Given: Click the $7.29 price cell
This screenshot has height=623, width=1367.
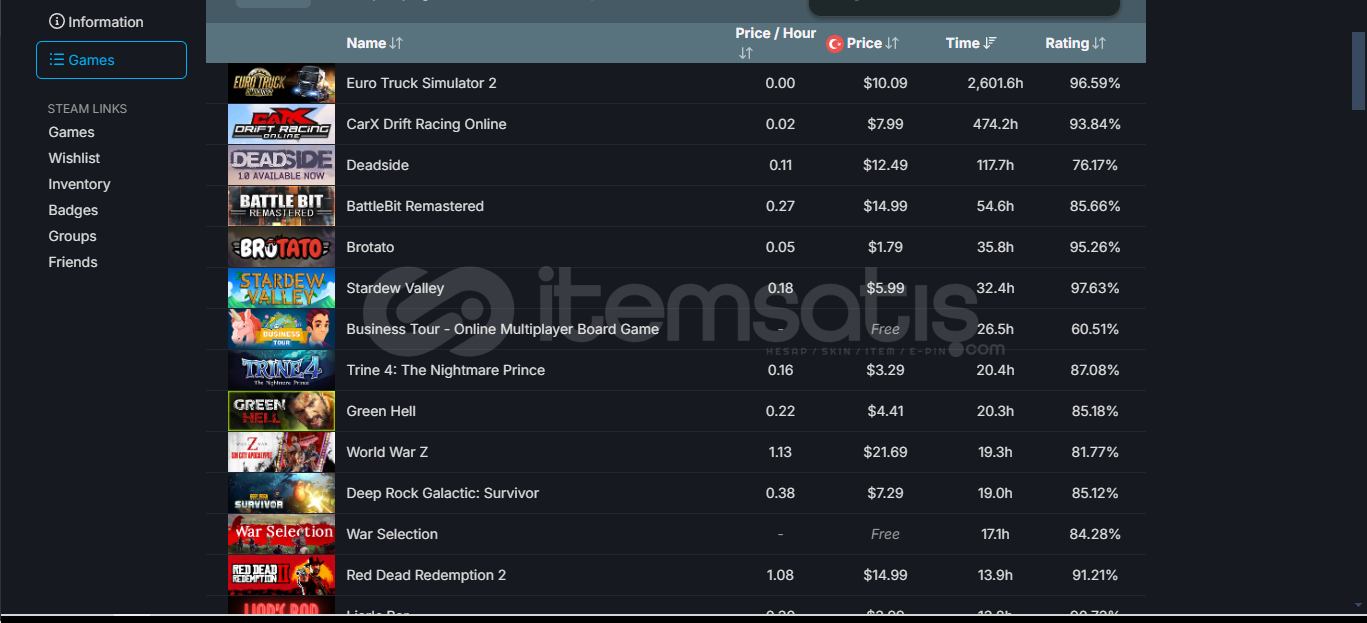Looking at the screenshot, I should pos(885,493).
